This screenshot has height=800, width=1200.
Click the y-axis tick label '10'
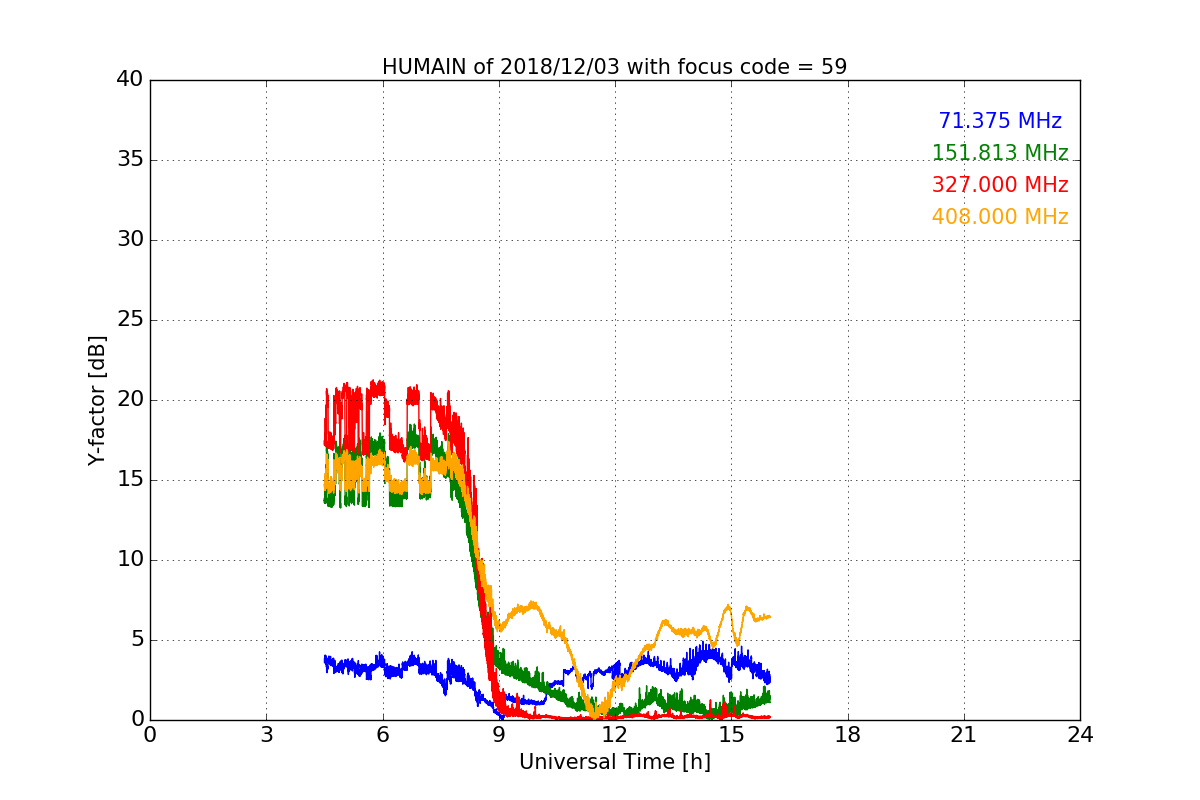[x=129, y=560]
